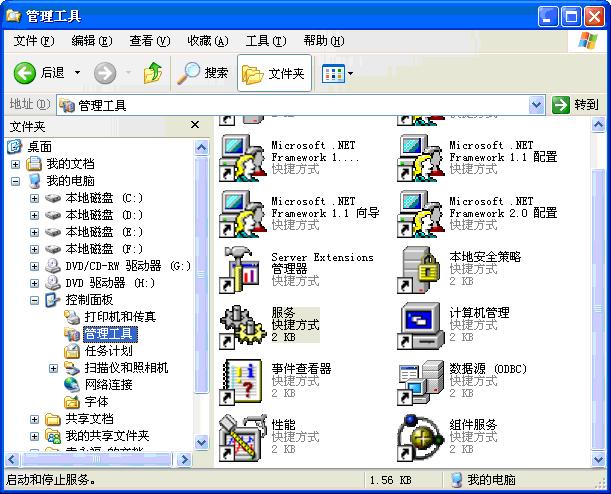Open the 编辑(E) menu

click(x=92, y=41)
